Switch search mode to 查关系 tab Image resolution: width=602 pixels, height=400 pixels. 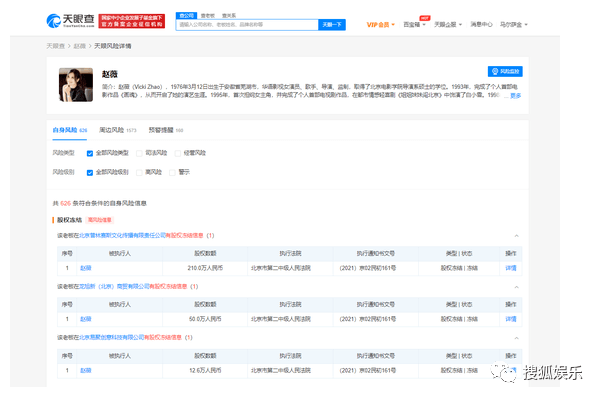click(x=229, y=16)
